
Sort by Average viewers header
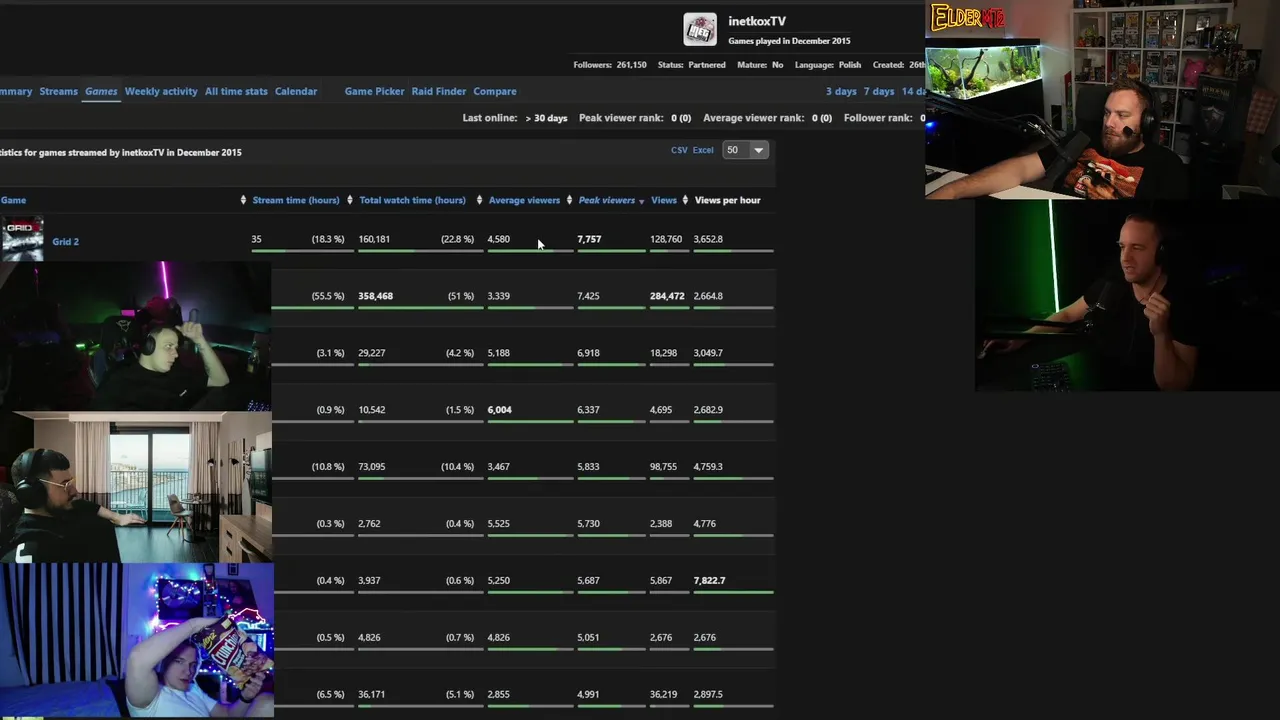click(524, 200)
